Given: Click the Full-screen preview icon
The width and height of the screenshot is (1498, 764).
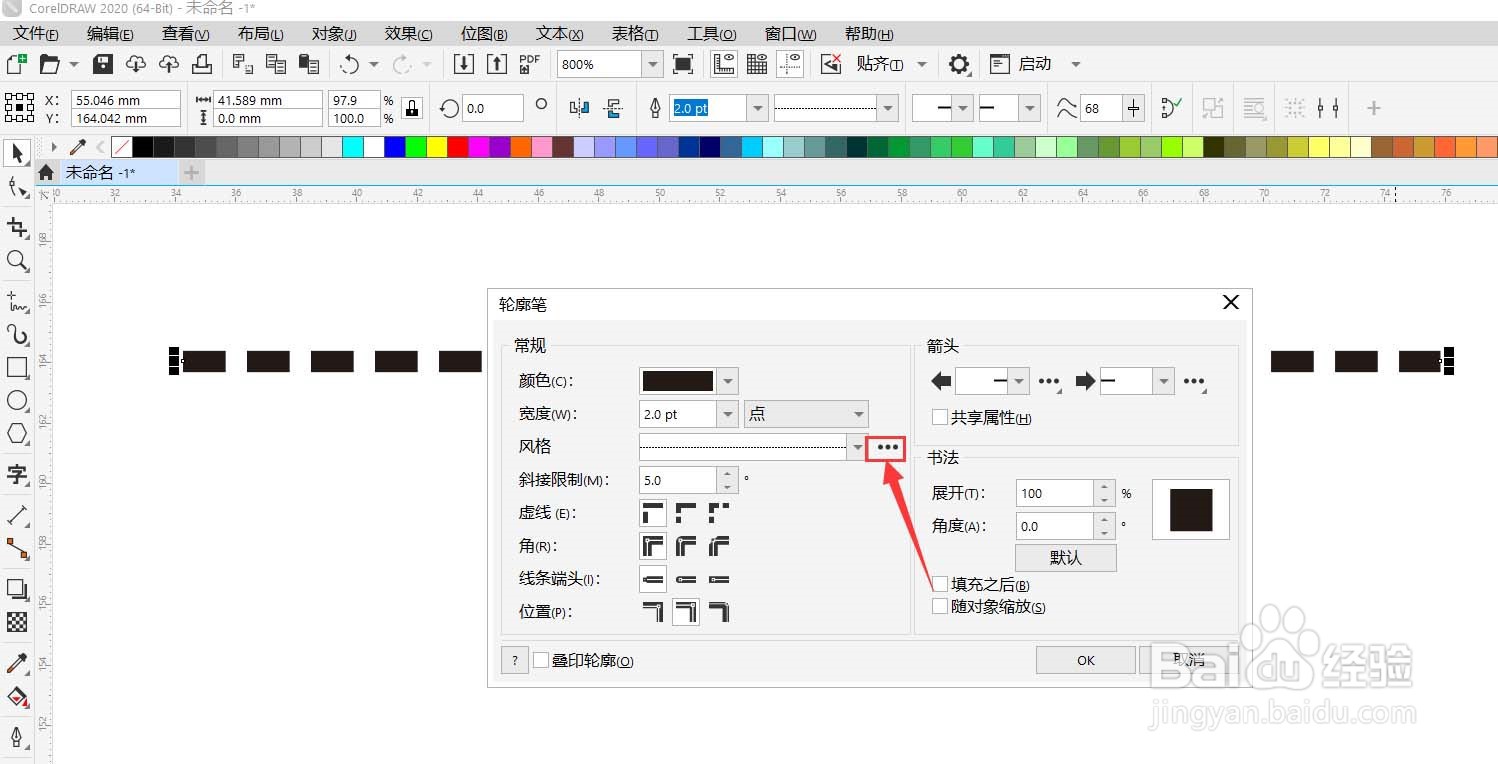Looking at the screenshot, I should click(683, 64).
